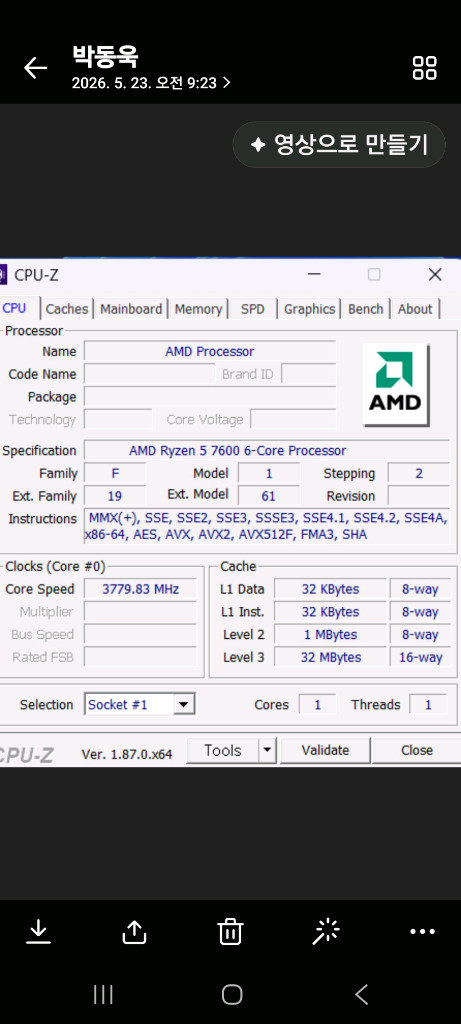Click the Level 3 cache value 32 MBytes
Image resolution: width=461 pixels, height=1024 pixels.
[x=330, y=658]
